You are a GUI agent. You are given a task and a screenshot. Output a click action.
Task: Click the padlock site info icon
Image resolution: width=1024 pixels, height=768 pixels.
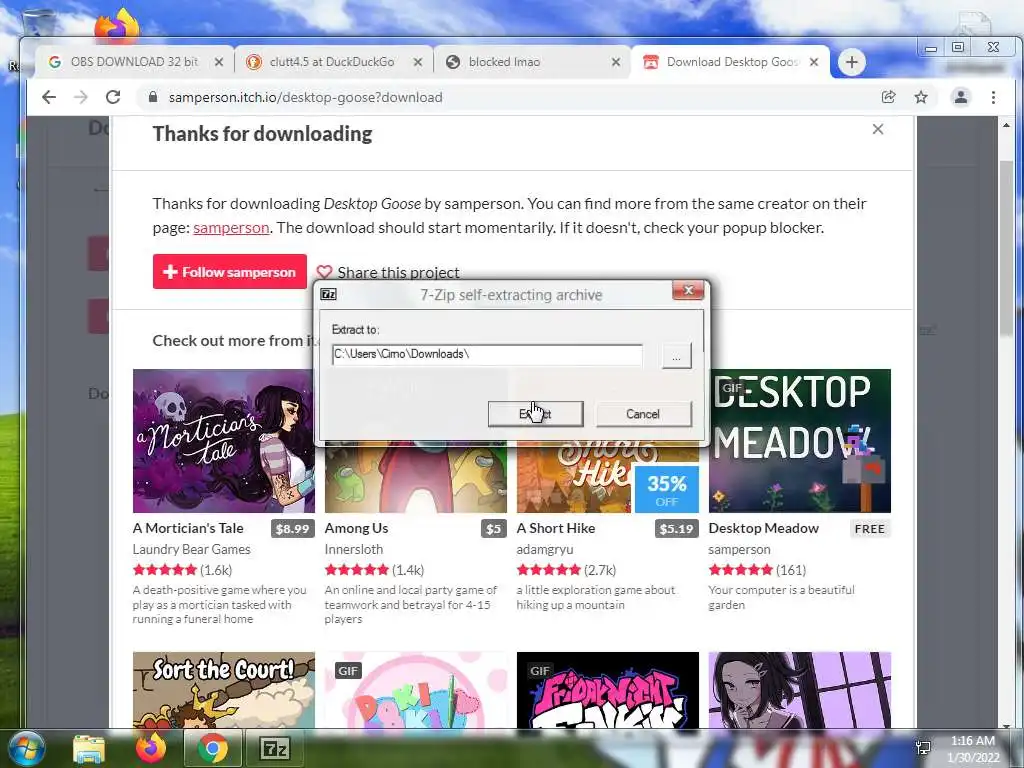(153, 97)
